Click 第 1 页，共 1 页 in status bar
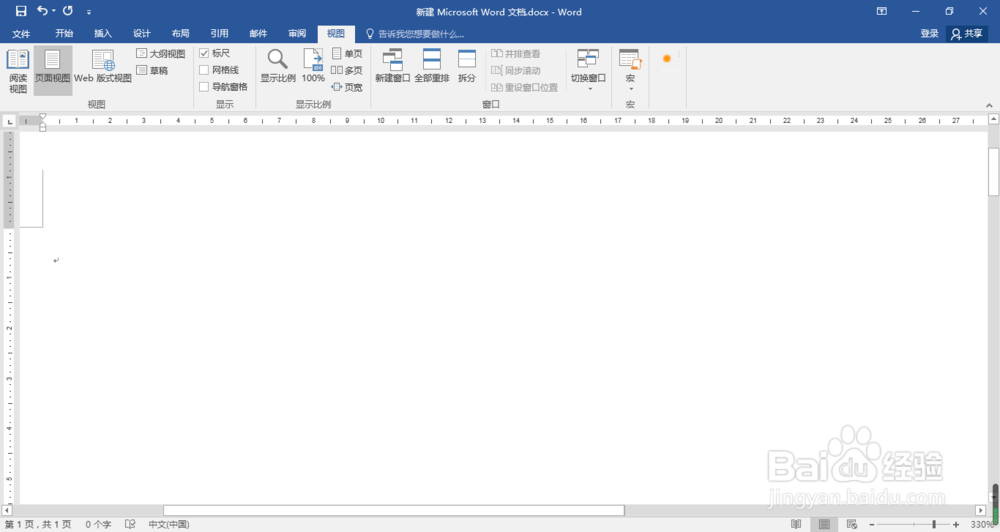This screenshot has height=532, width=1000. 38,524
